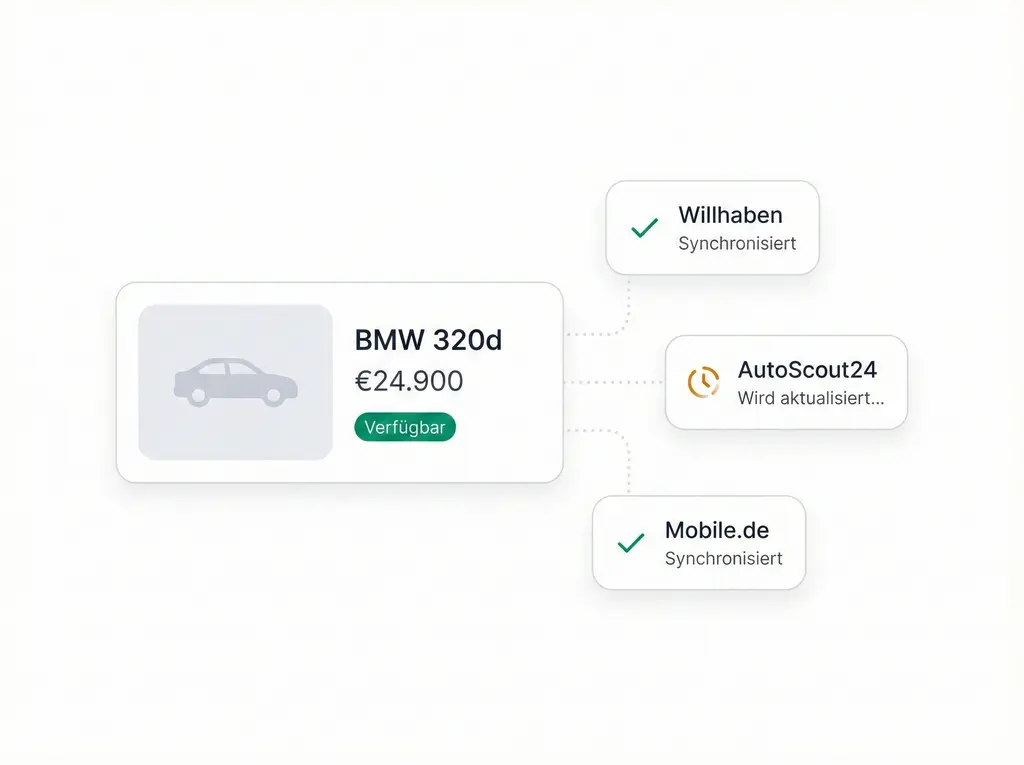Screen dimensions: 1024x765
Task: Click the green checkmark beside Willhaben
Action: (x=645, y=228)
